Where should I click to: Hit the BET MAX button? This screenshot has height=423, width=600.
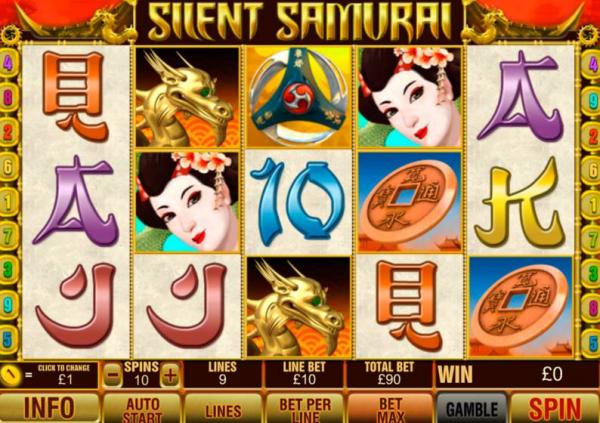pyautogui.click(x=390, y=409)
